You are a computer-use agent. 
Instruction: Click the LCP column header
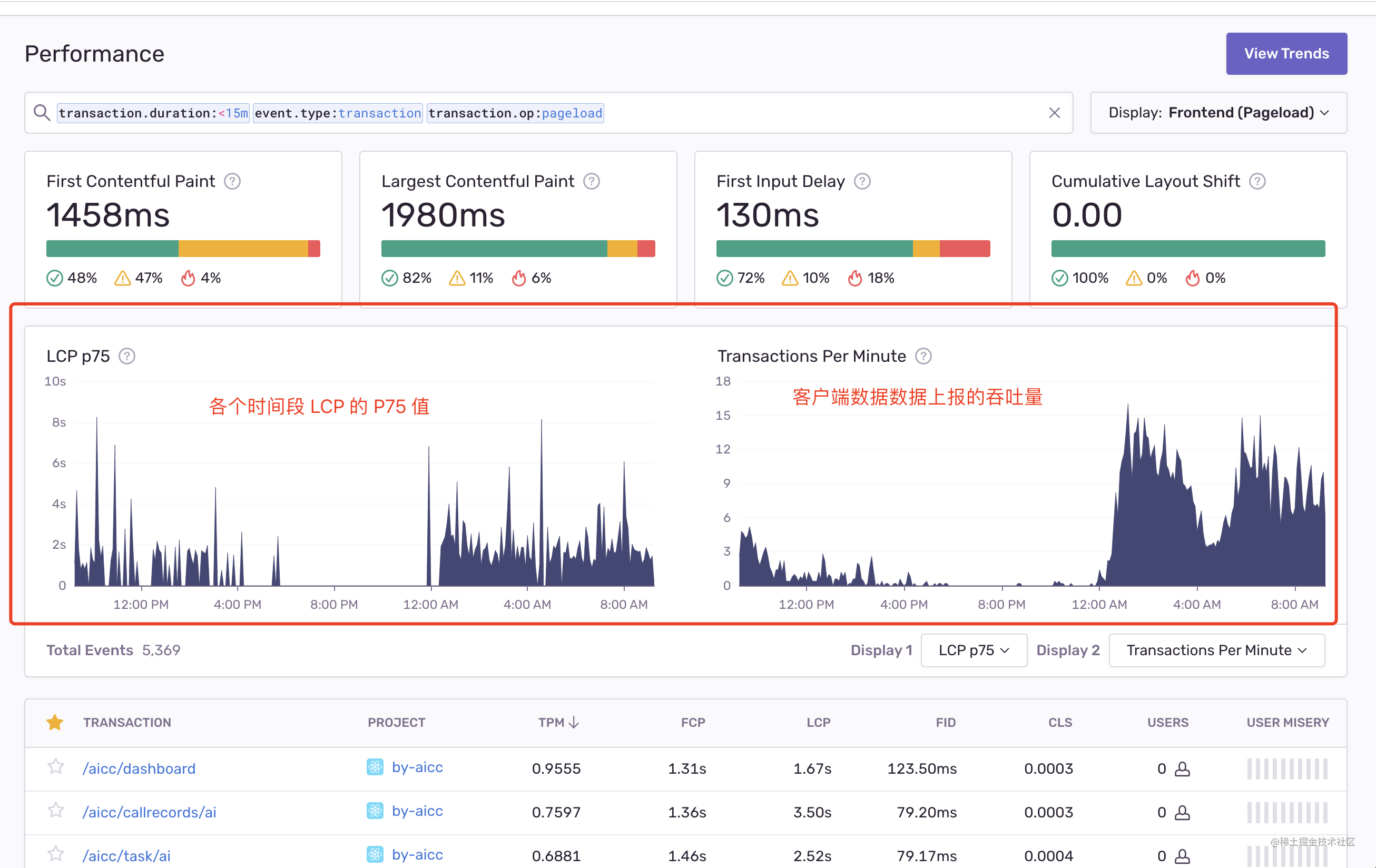818,722
